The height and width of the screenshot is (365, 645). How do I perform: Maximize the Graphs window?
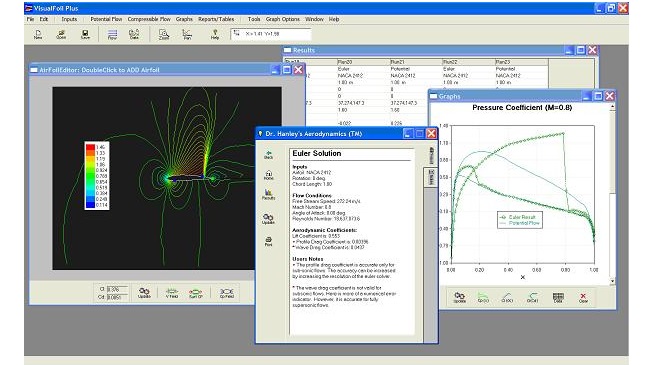click(x=598, y=96)
